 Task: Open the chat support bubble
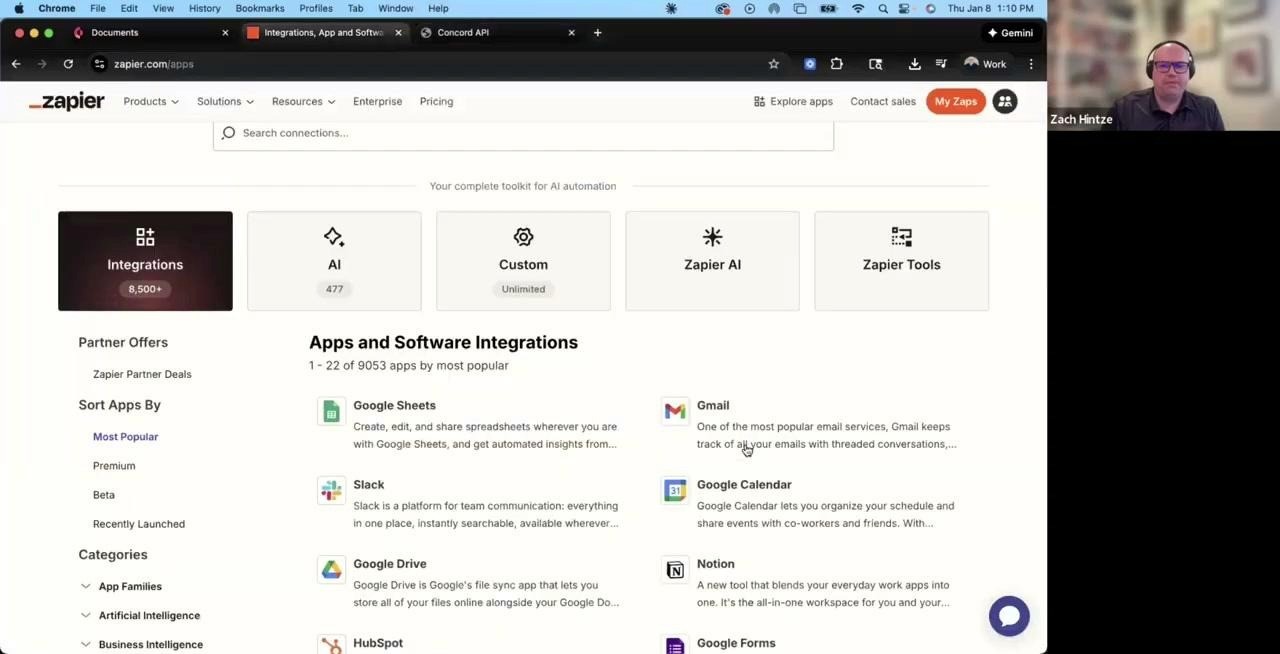coord(1009,616)
